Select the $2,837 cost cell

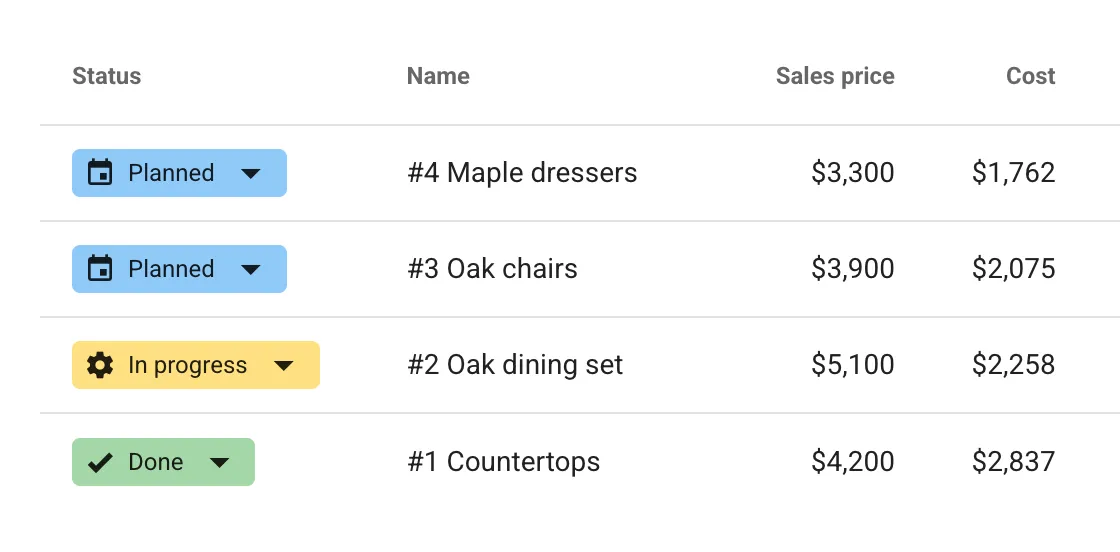[x=1013, y=462]
